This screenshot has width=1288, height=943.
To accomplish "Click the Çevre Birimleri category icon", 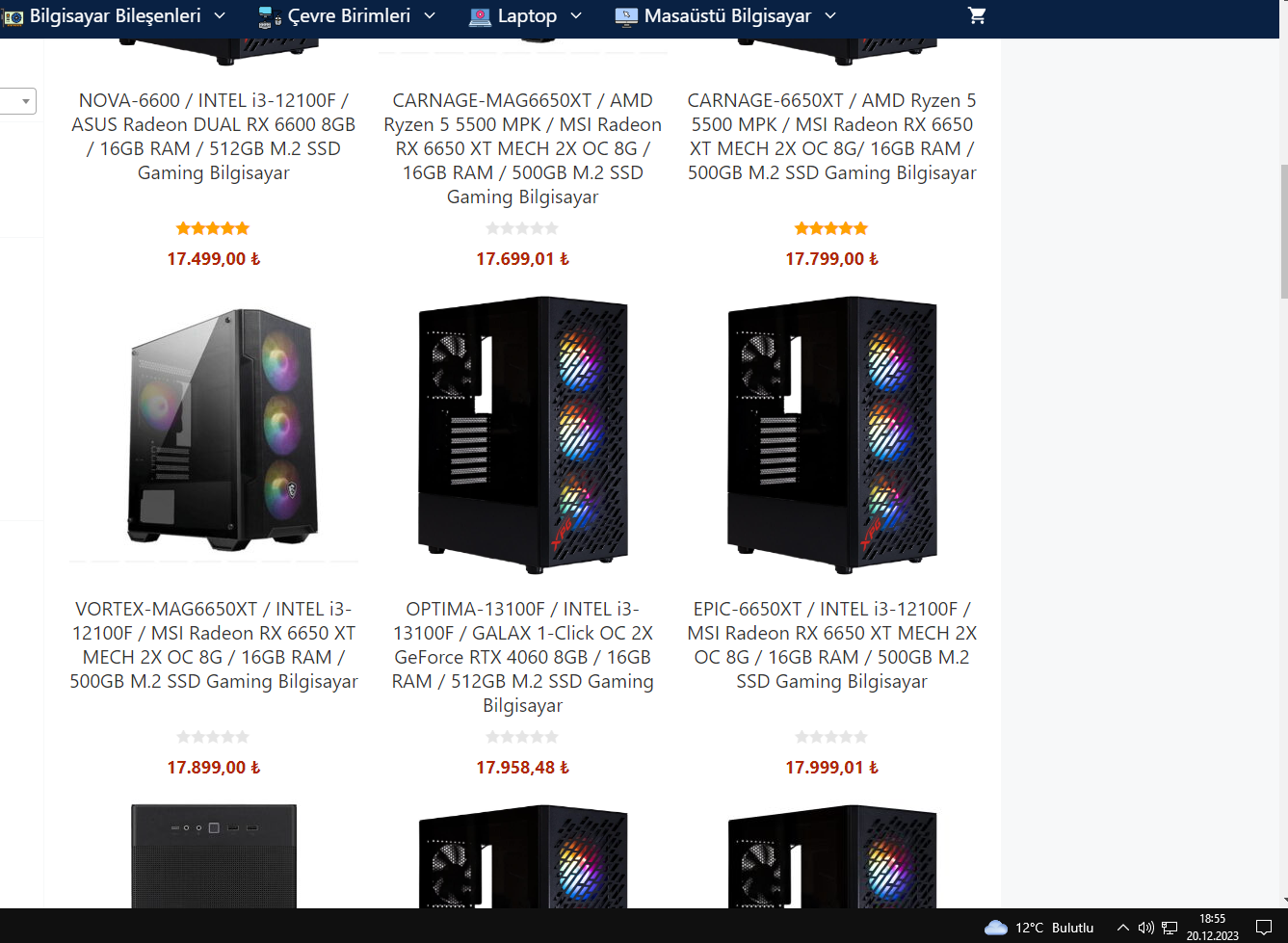I will tap(270, 16).
